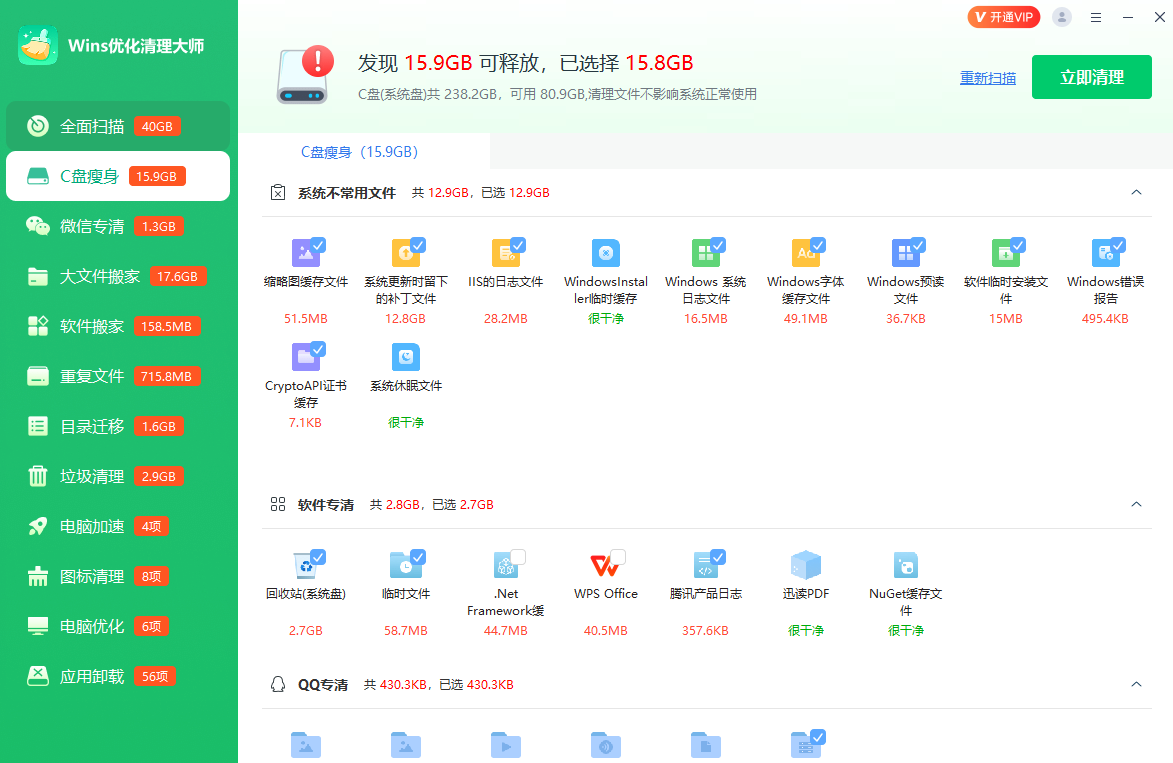The width and height of the screenshot is (1173, 763).
Task: Open 微信专清 in the sidebar
Action: [x=92, y=226]
